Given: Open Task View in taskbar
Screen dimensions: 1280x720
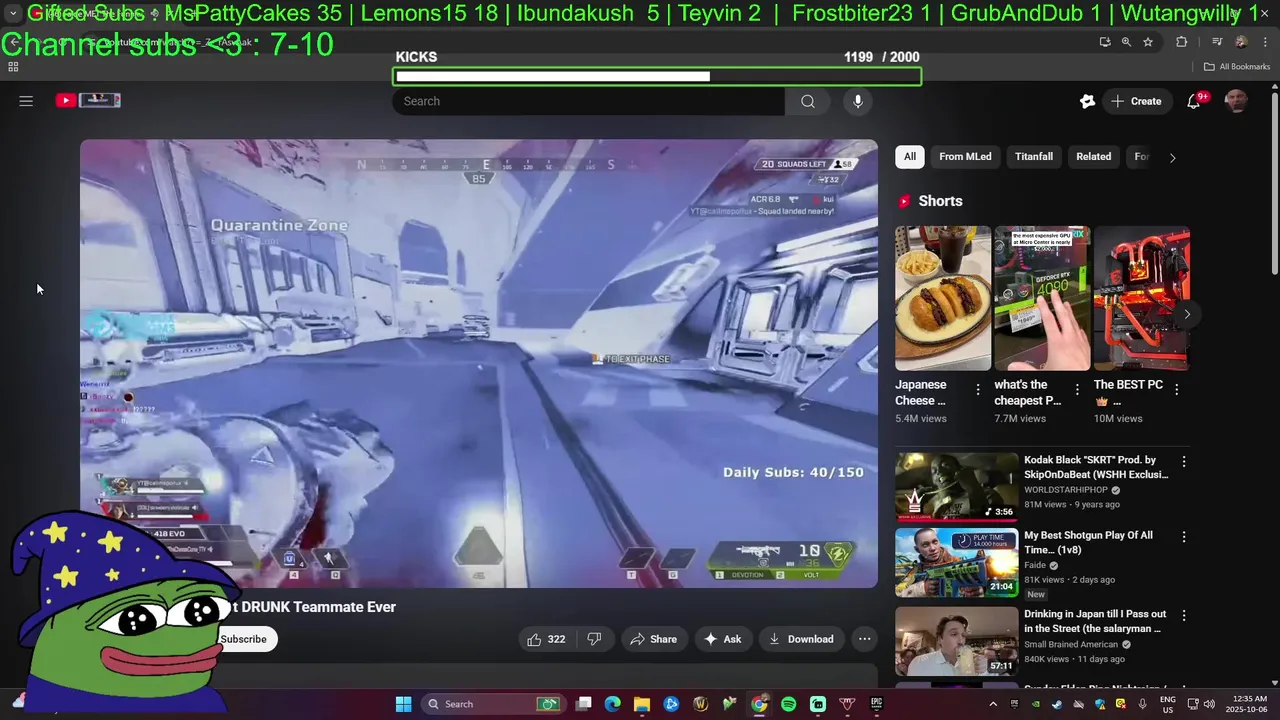Looking at the screenshot, I should (584, 704).
